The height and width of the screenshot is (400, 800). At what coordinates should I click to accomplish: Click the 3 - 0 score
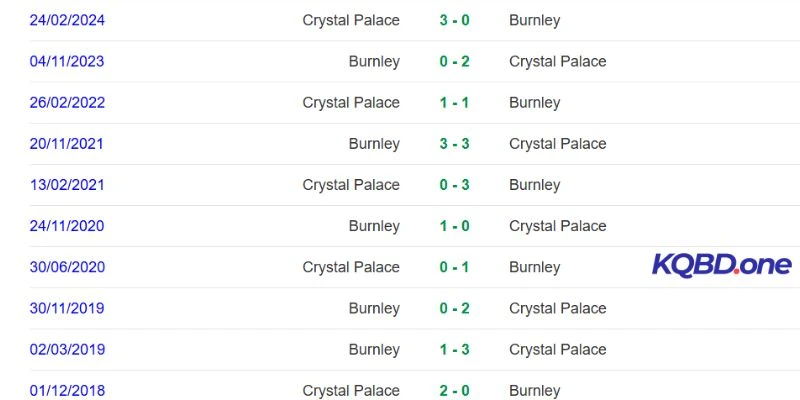click(x=454, y=20)
